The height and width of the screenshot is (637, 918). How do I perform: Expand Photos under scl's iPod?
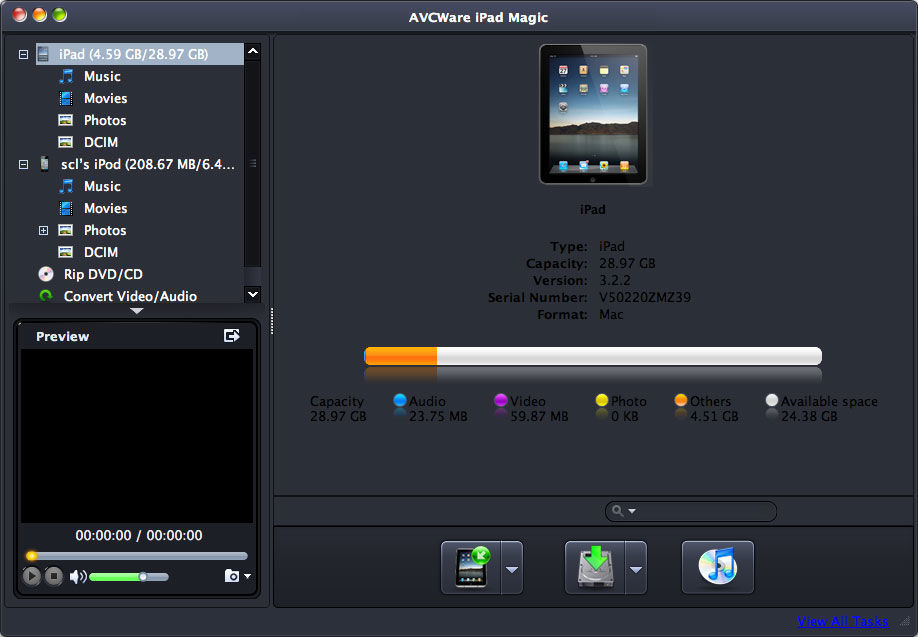click(43, 231)
